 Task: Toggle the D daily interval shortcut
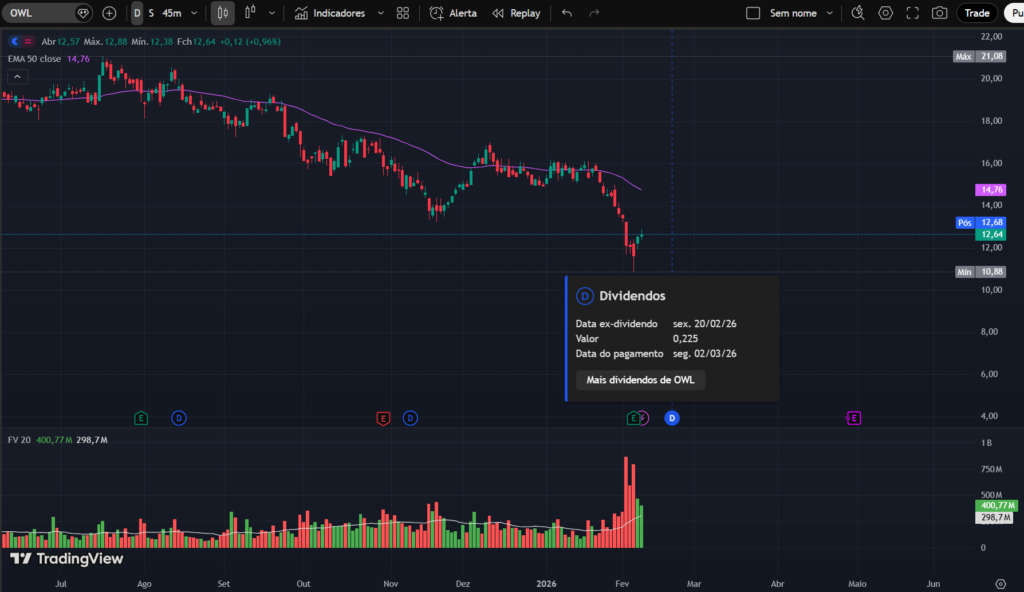coord(137,13)
